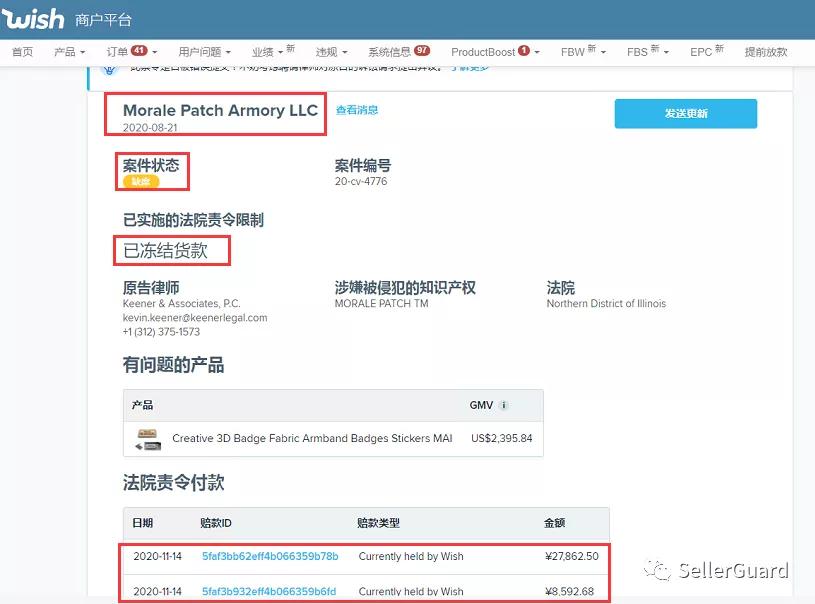
Task: Open payment ID 5faf3b932eff4b066359b6fd link
Action: (x=269, y=591)
